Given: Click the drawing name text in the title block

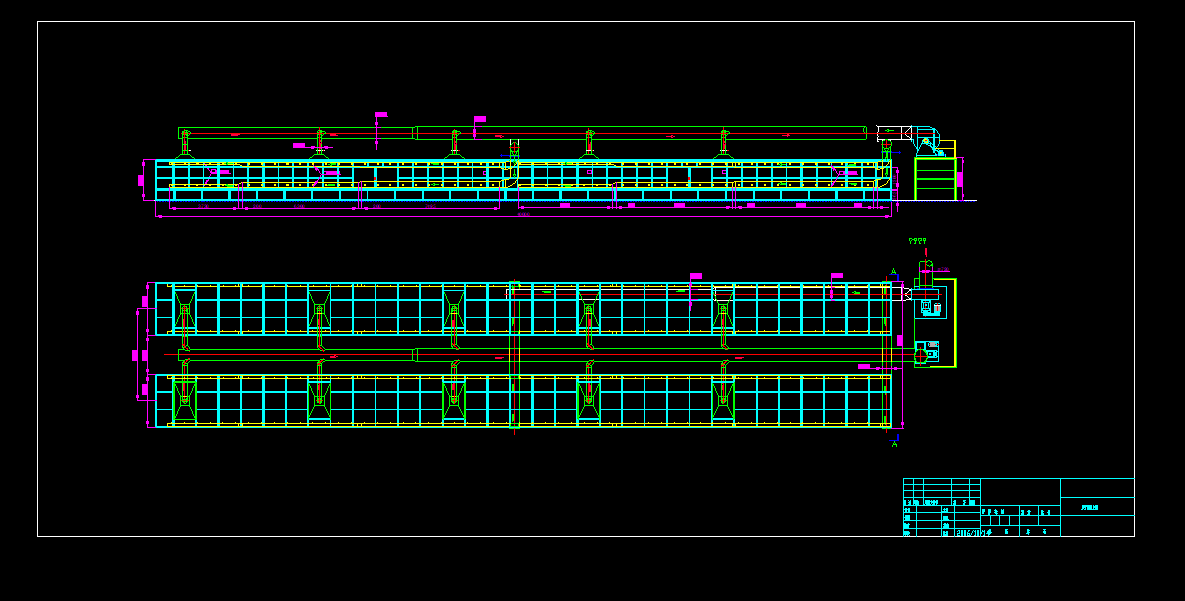Looking at the screenshot, I should pos(1090,508).
